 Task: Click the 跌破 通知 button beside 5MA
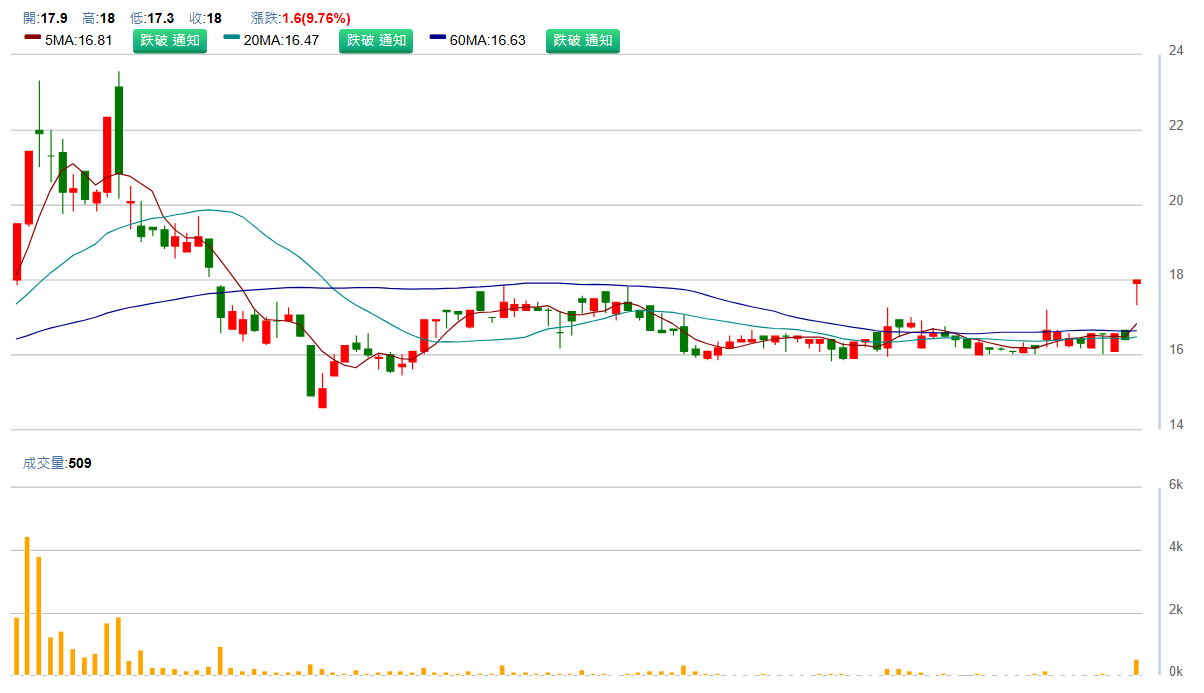click(170, 41)
